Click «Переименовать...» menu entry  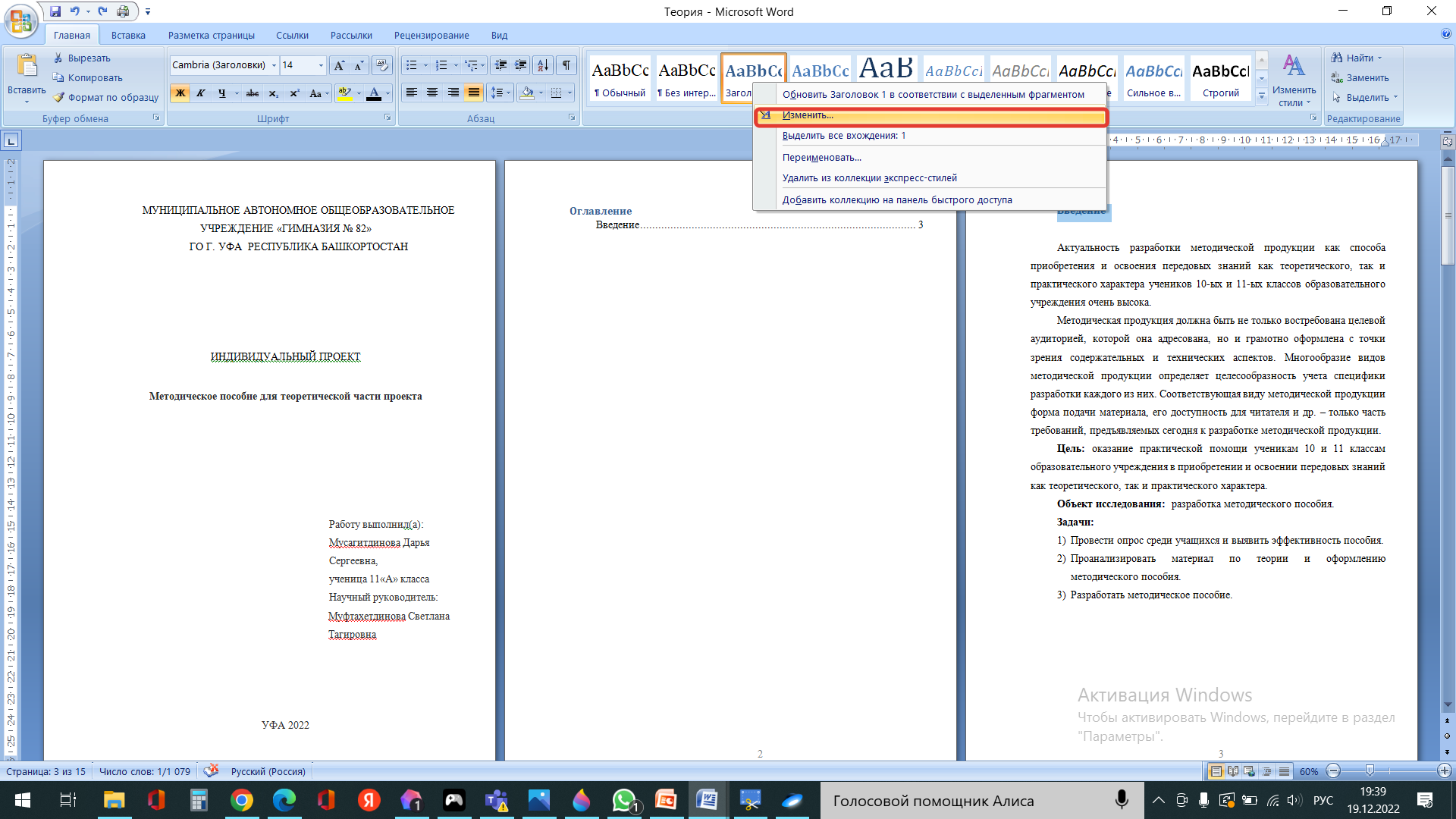point(821,158)
